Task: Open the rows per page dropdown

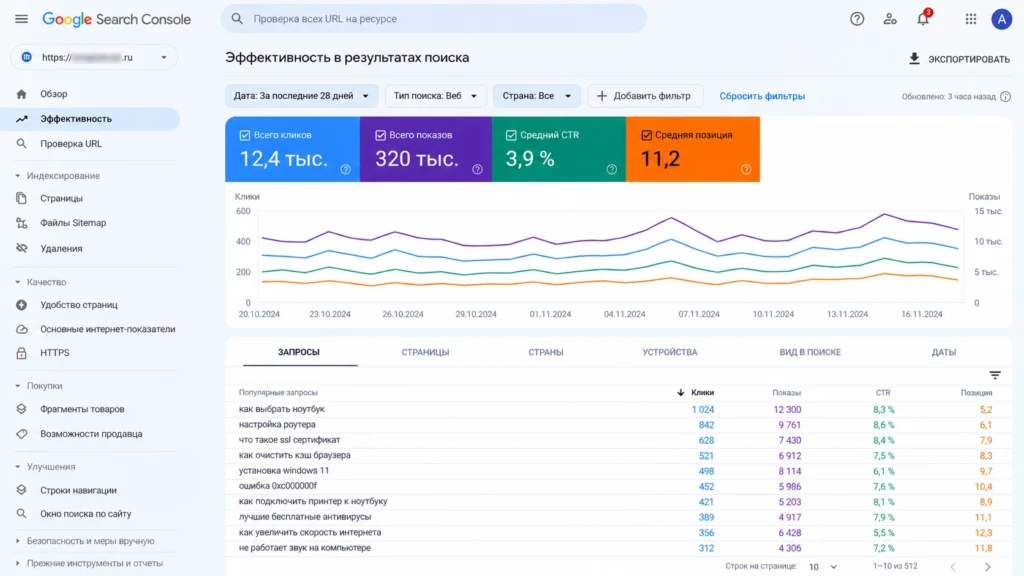Action: click(823, 566)
